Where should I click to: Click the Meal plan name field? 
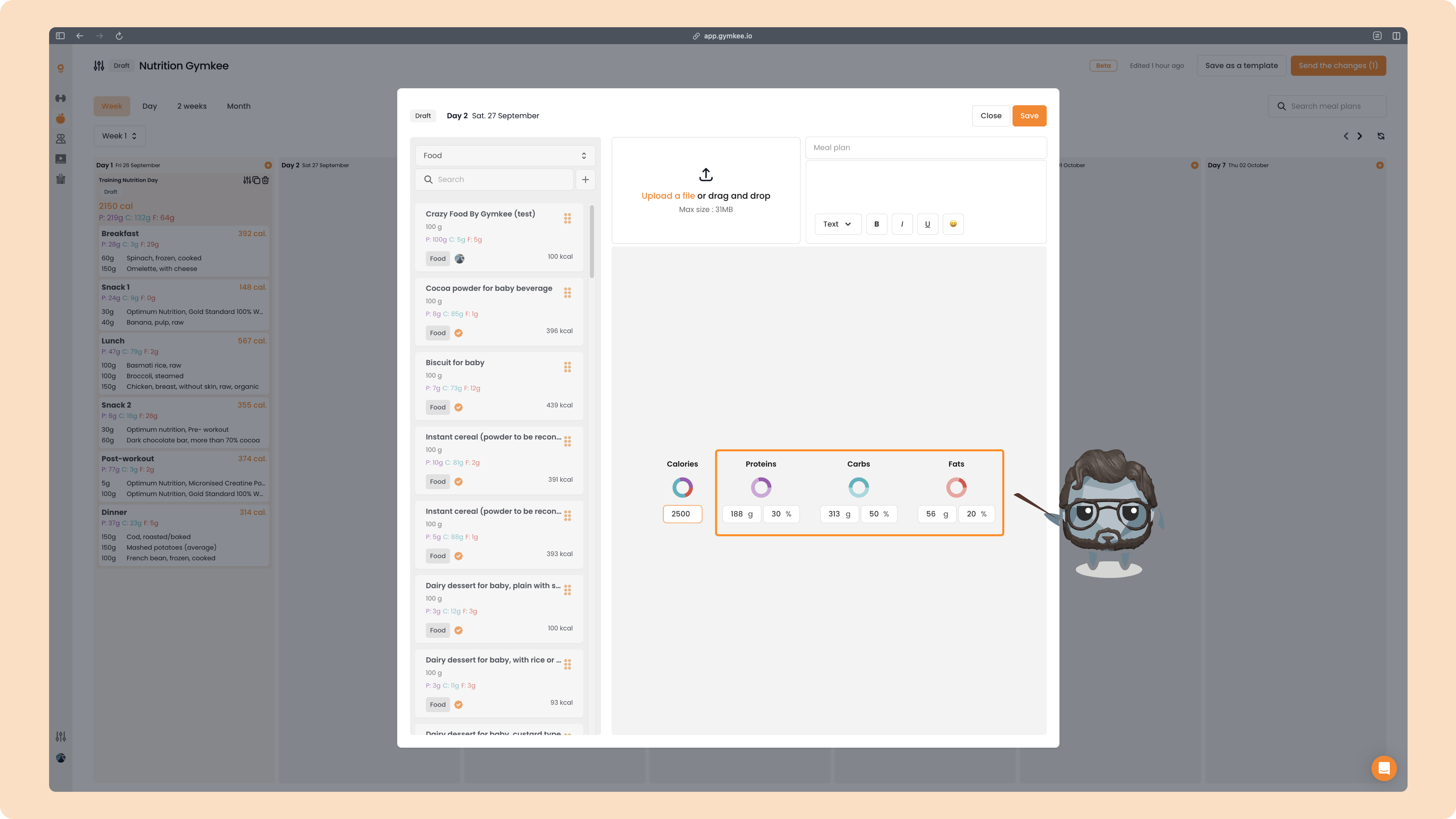click(925, 148)
